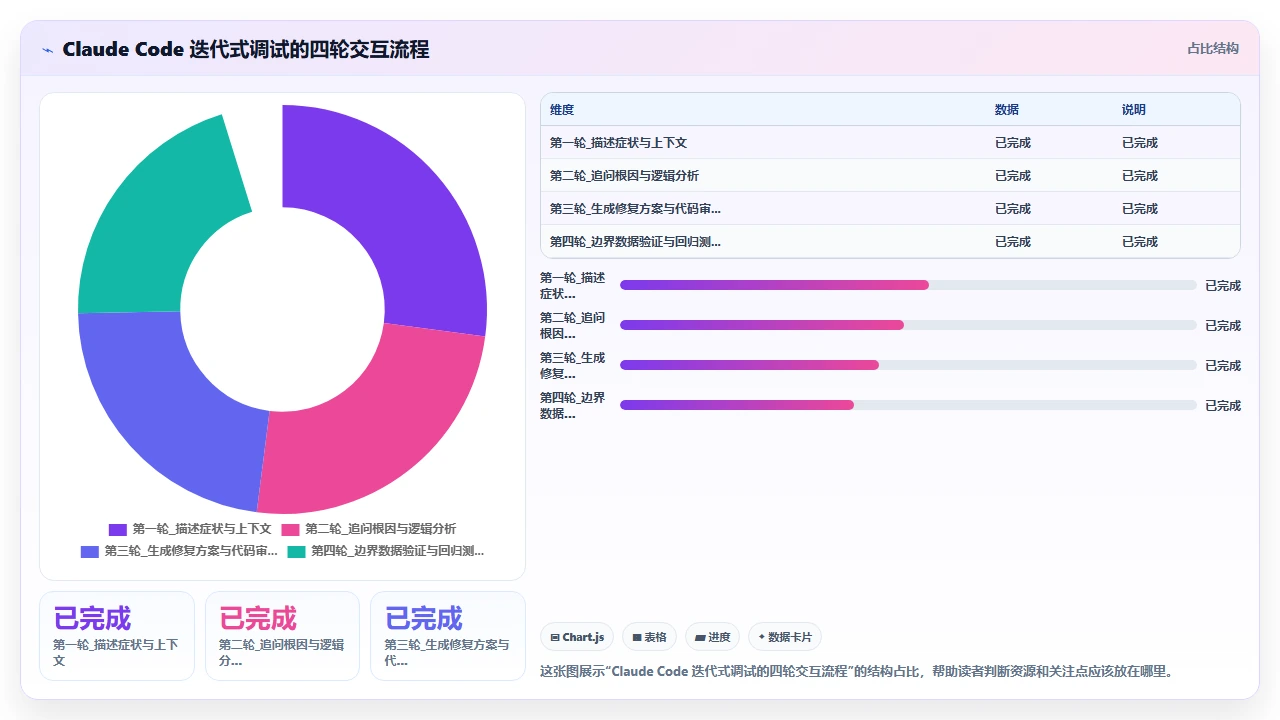Click the 说明 table column header

coord(1134,110)
